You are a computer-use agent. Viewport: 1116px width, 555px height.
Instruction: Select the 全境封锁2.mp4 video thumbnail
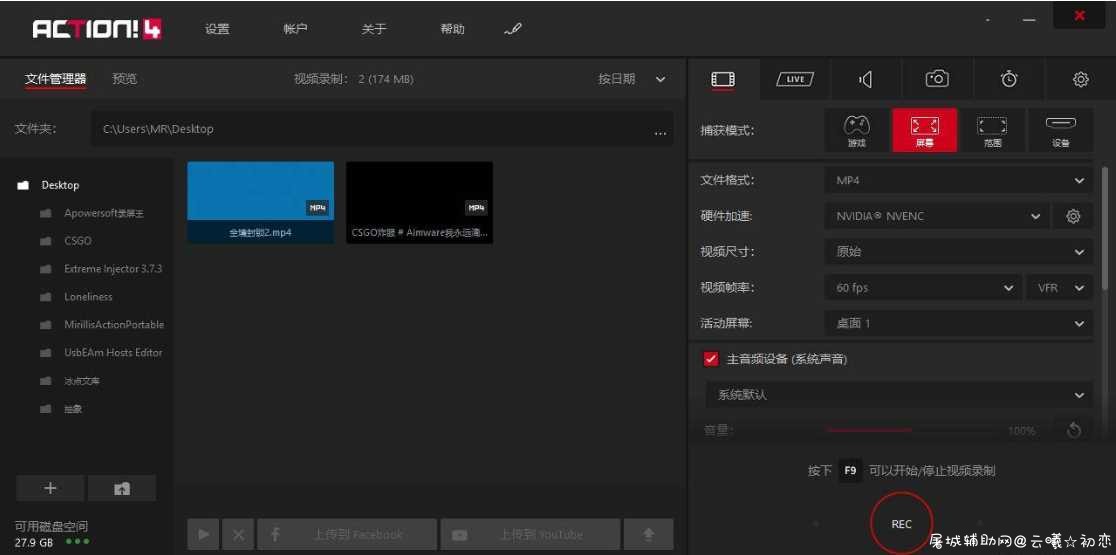(x=260, y=202)
